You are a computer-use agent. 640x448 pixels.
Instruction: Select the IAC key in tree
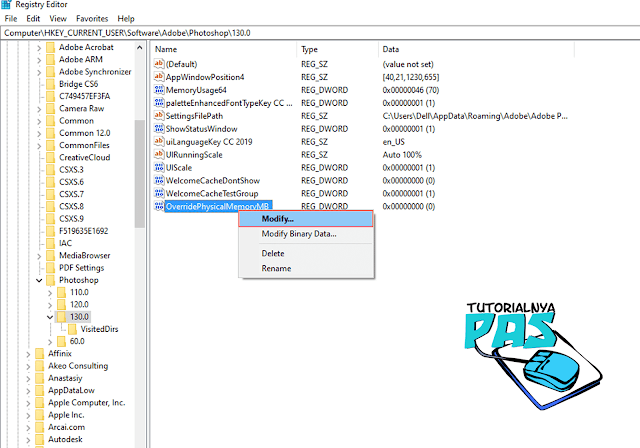[x=65, y=243]
